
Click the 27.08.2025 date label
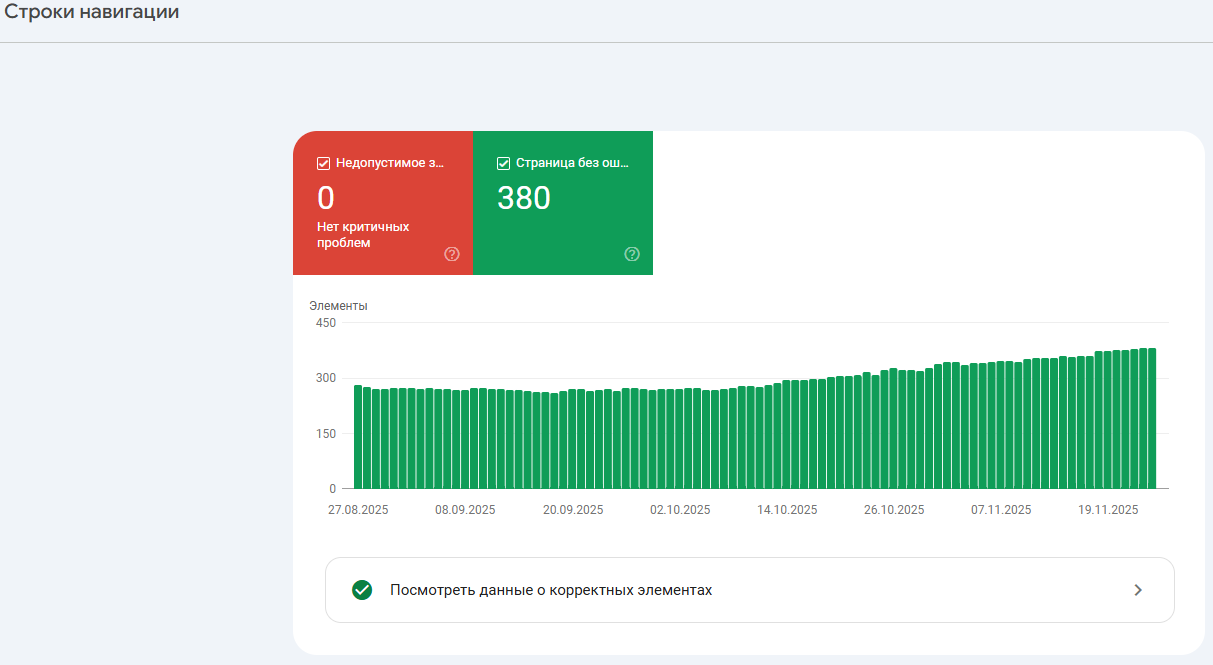(x=358, y=510)
